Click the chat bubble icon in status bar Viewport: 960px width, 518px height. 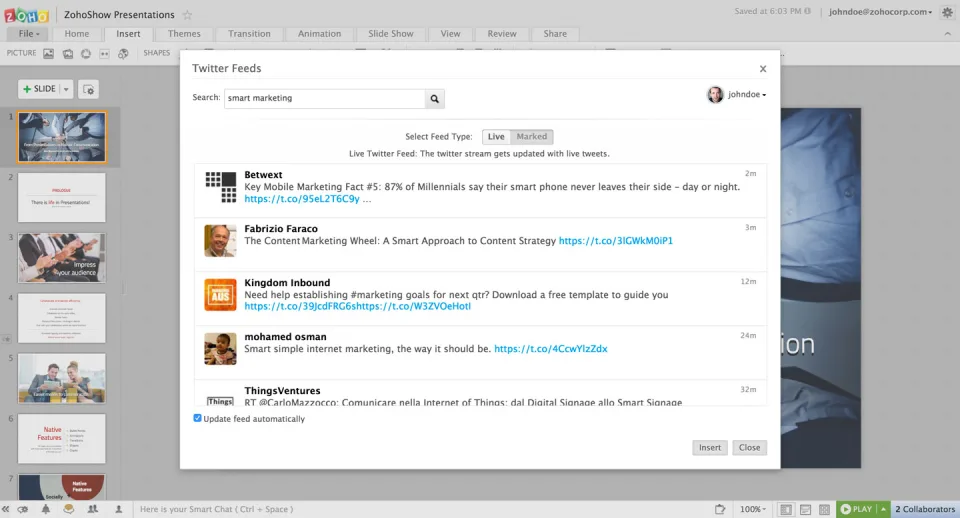coord(69,509)
